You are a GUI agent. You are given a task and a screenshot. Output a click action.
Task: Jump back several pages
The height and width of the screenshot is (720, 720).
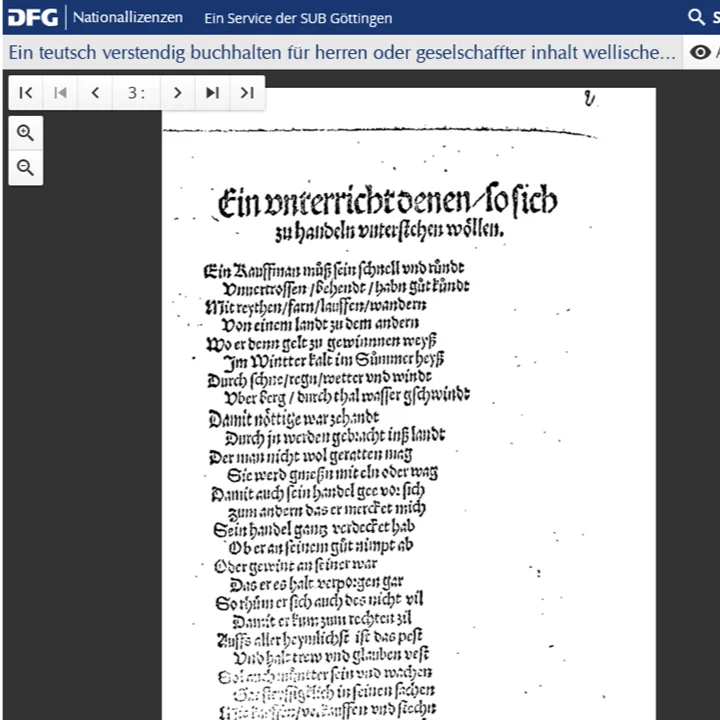(60, 93)
